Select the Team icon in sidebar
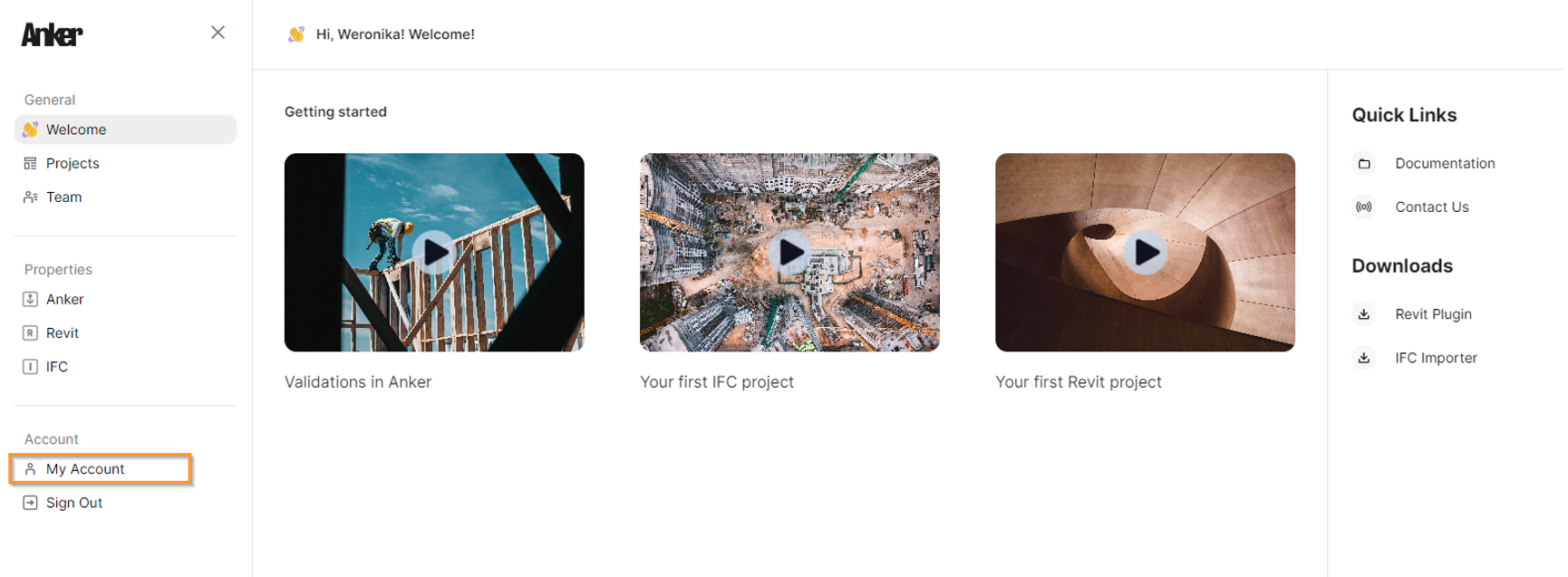 30,197
